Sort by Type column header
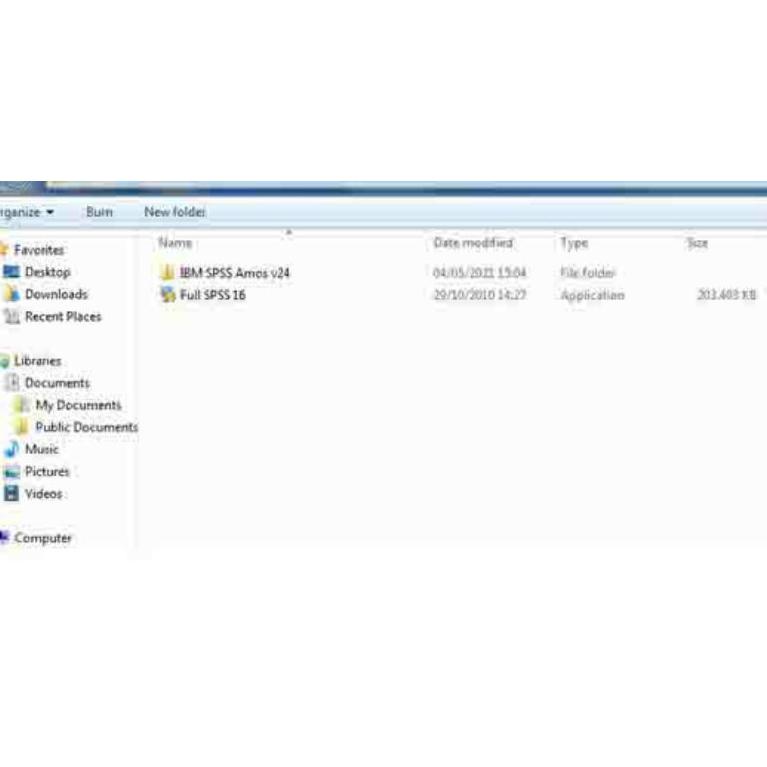Screen dimensions: 767x767 [574, 243]
